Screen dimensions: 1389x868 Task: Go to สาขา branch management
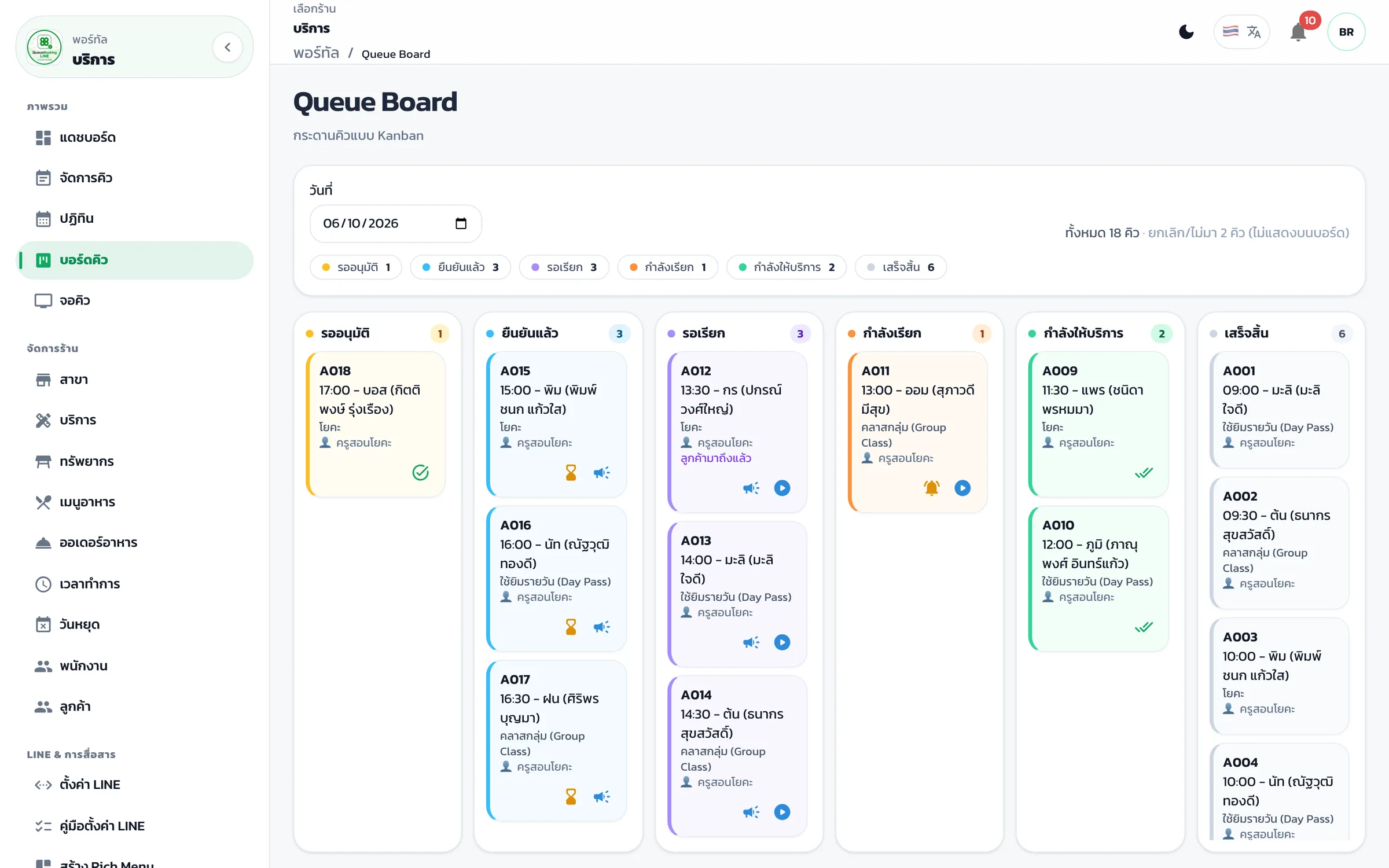134,380
